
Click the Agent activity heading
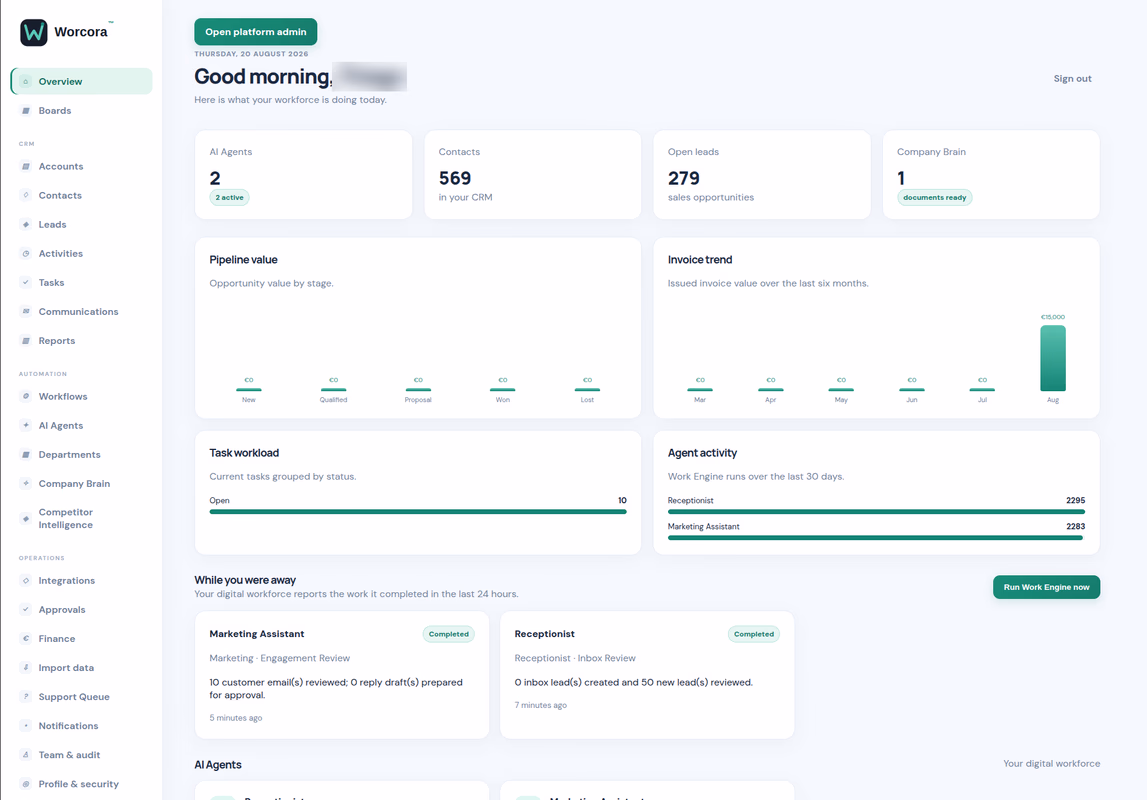point(702,453)
